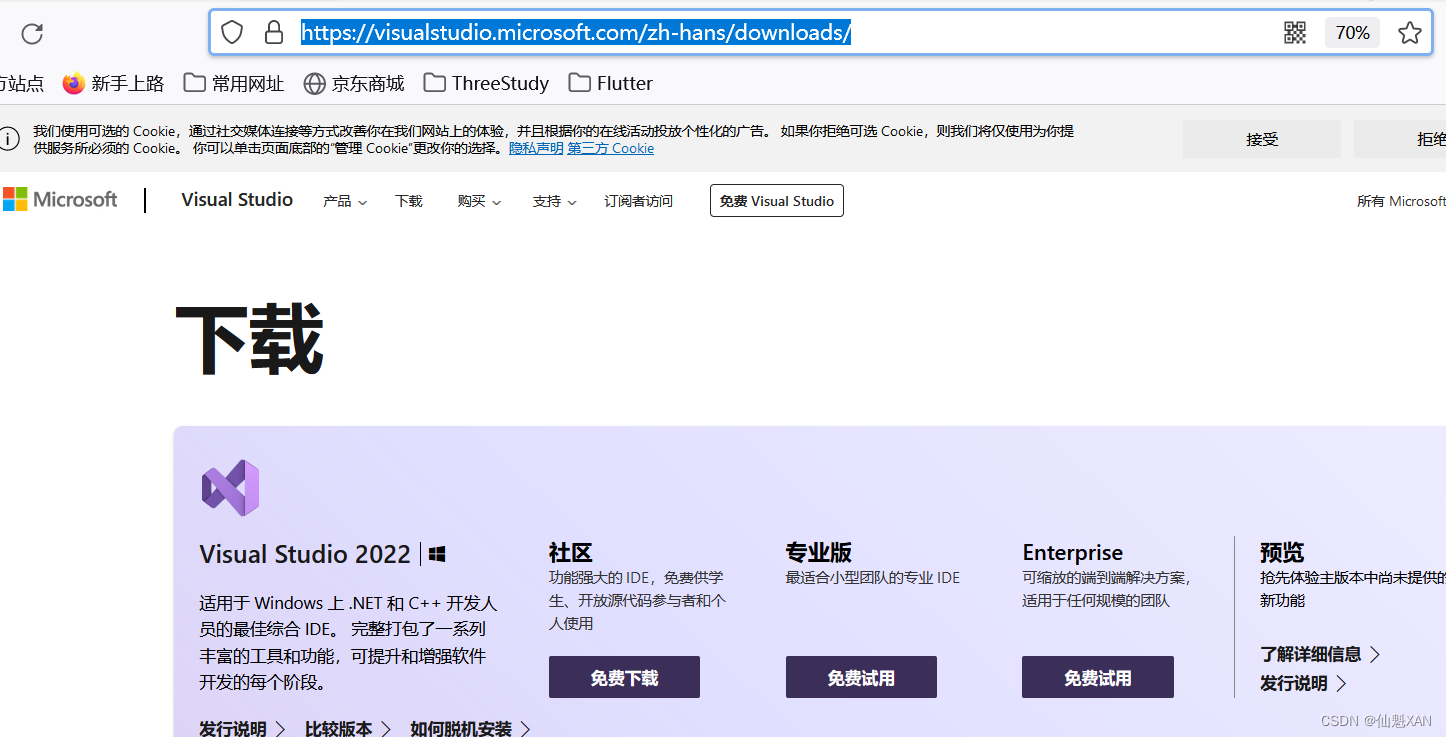Screen dimensions: 1446x737
Task: Open 发行说明 link under 预览
Action: (x=1303, y=684)
